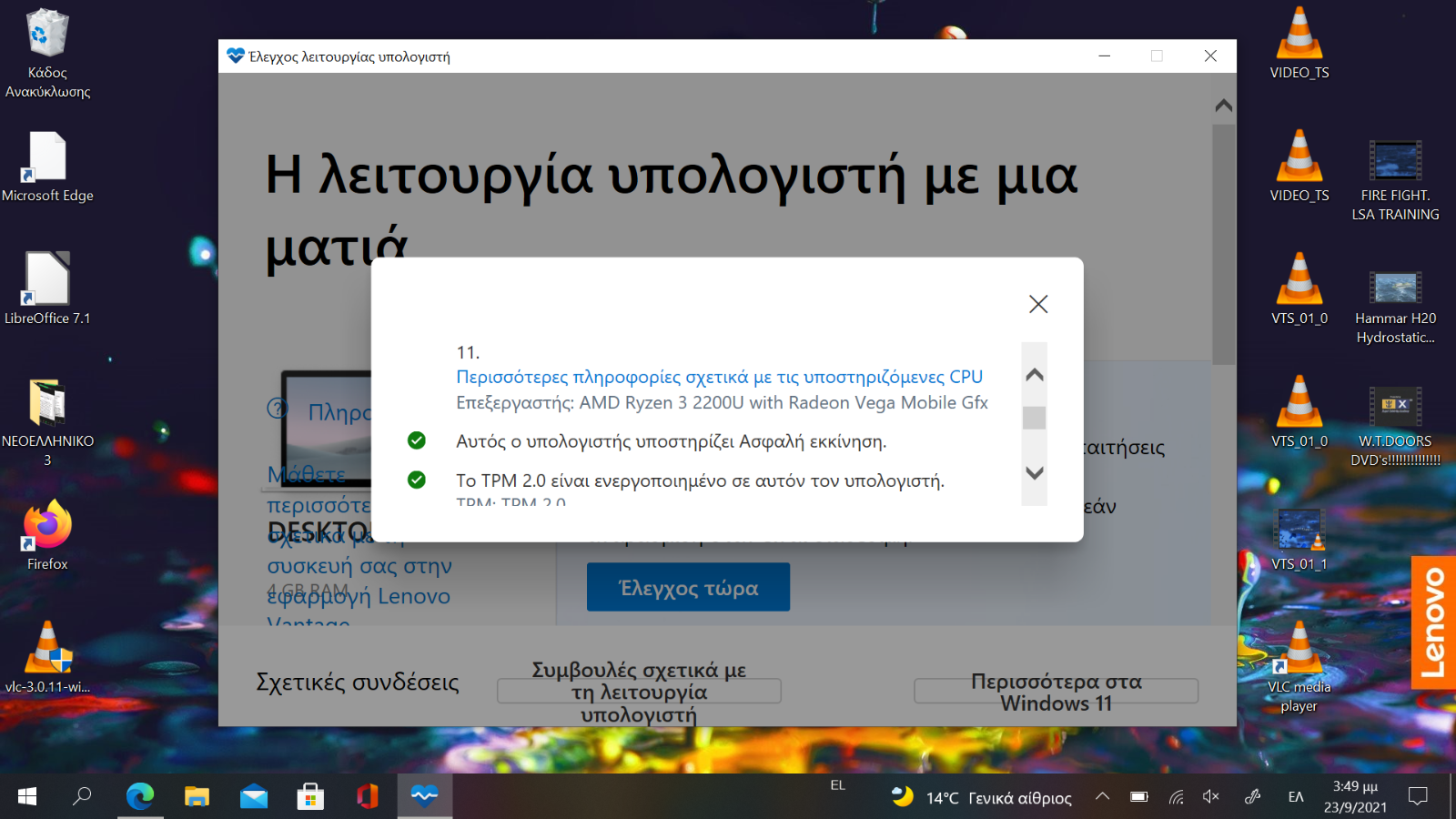Close the Windows 11 compatibility results dialog
1456x819 pixels.
[x=1038, y=304]
